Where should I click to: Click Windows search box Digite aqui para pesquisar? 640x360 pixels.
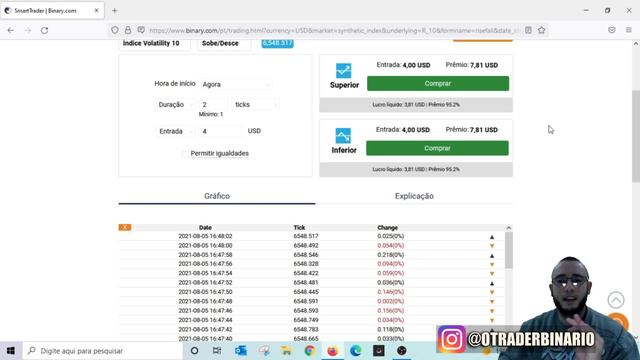(x=102, y=351)
